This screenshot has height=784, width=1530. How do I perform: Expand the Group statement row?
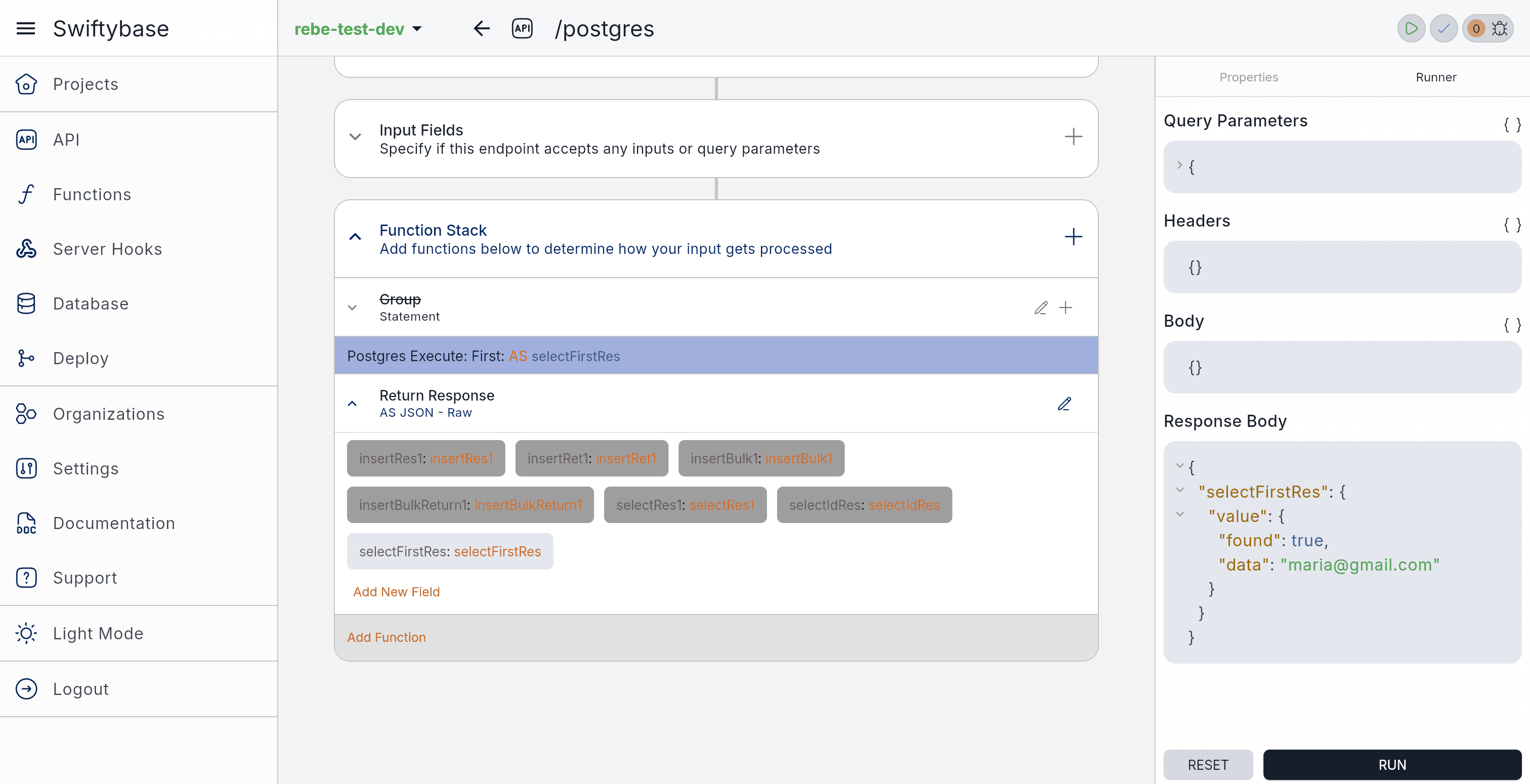point(352,308)
